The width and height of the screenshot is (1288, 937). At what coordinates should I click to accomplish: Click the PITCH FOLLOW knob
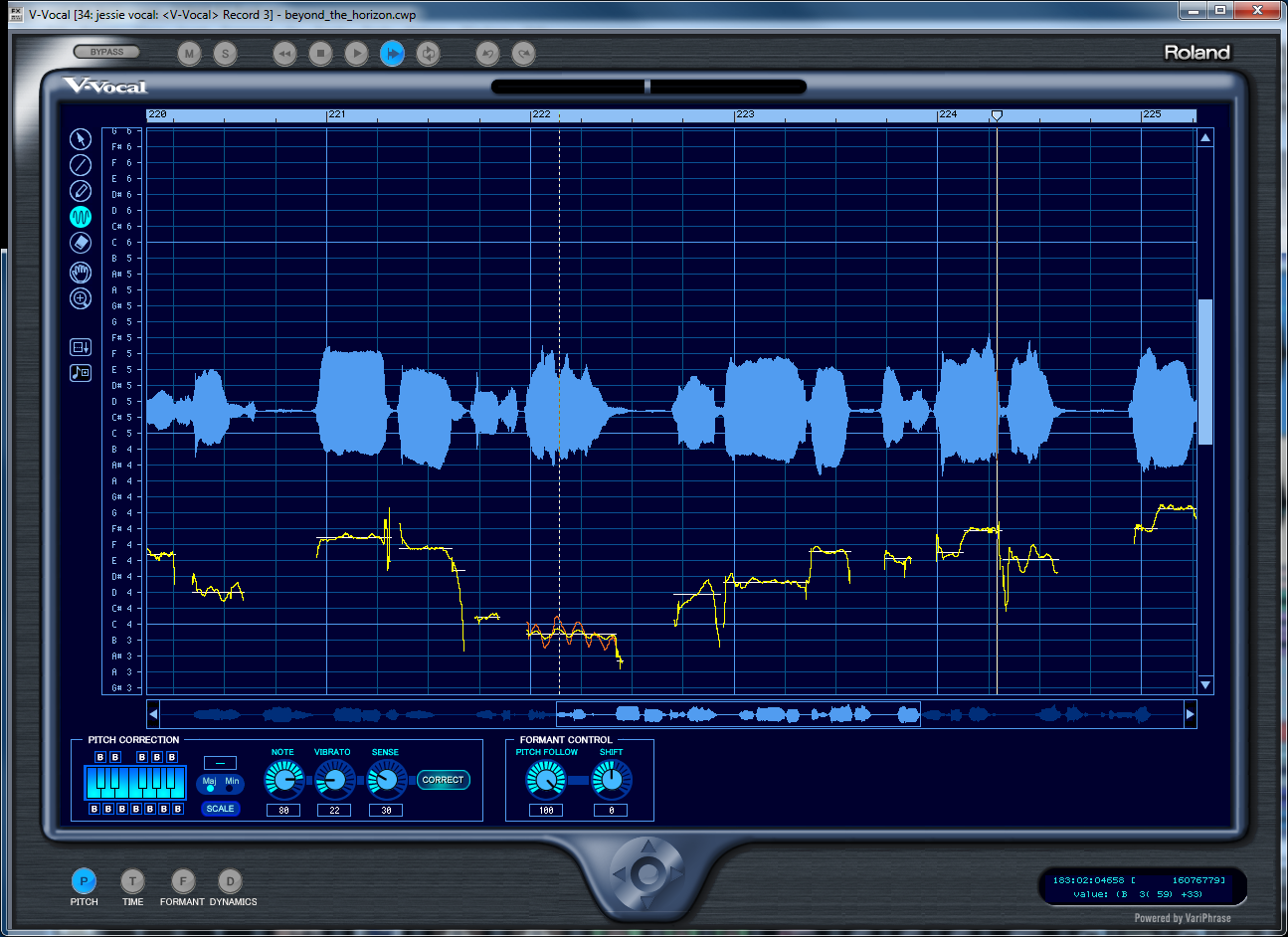545,781
